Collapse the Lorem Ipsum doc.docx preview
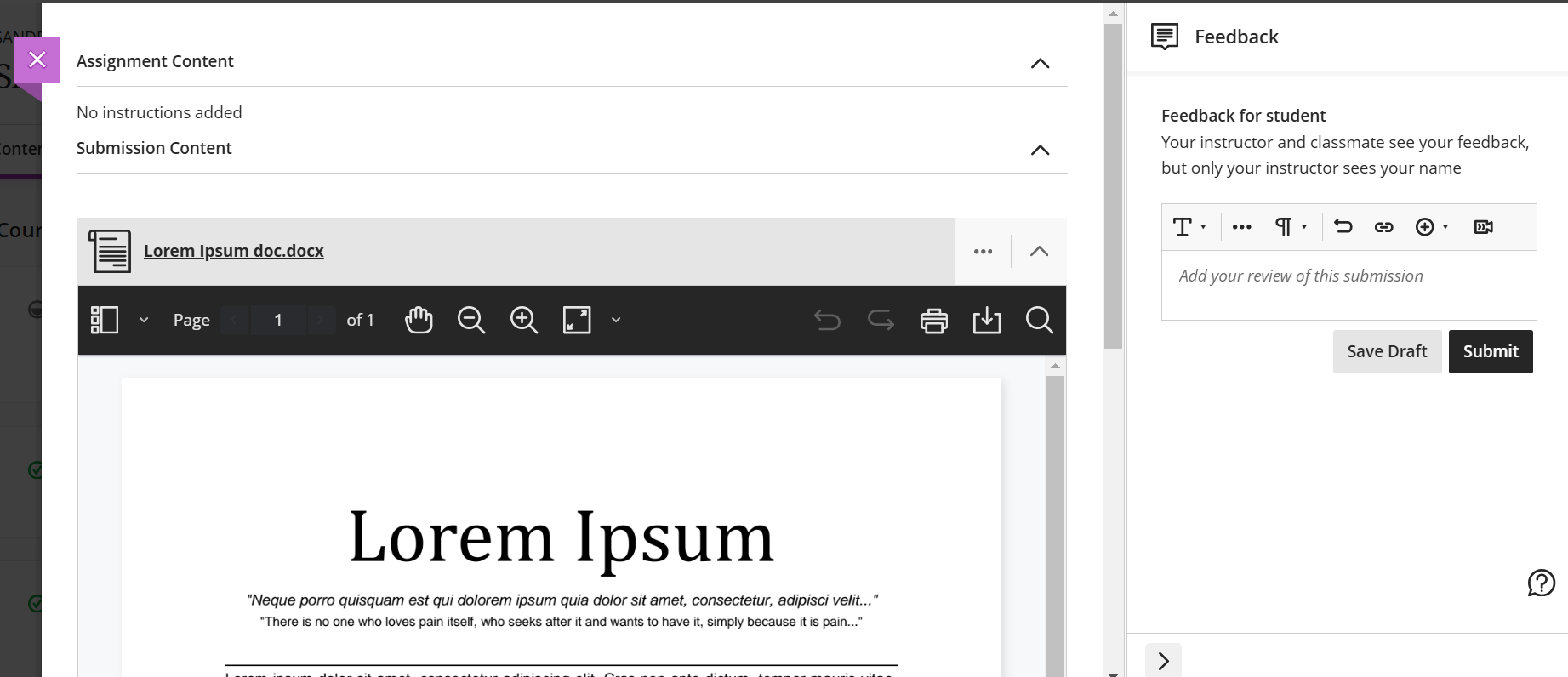The height and width of the screenshot is (677, 1568). (x=1039, y=251)
